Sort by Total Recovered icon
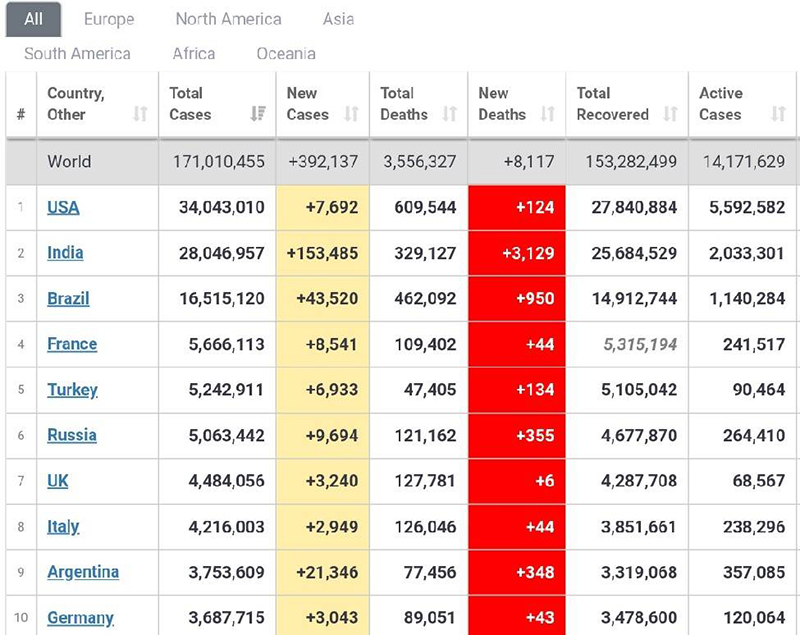 [x=670, y=114]
